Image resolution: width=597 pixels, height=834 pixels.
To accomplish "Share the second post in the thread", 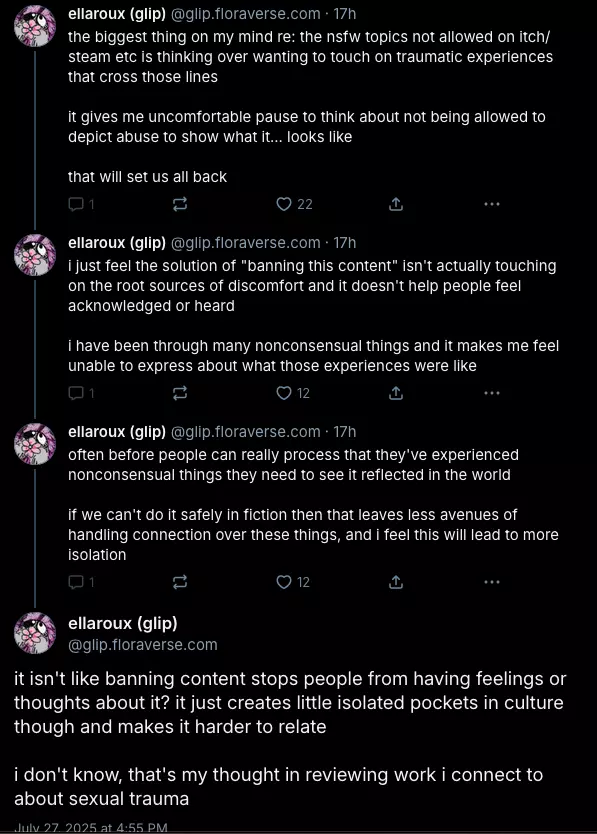I will (x=396, y=393).
